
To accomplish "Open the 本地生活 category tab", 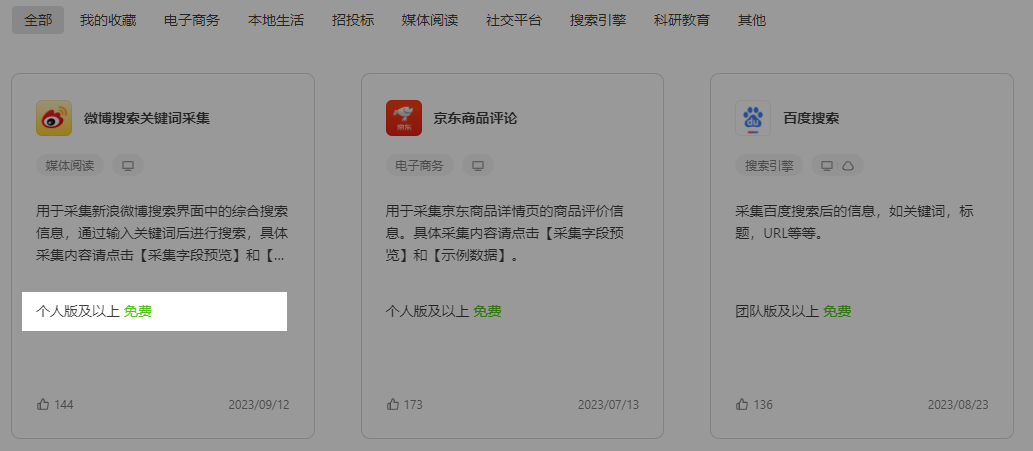I will [x=276, y=20].
